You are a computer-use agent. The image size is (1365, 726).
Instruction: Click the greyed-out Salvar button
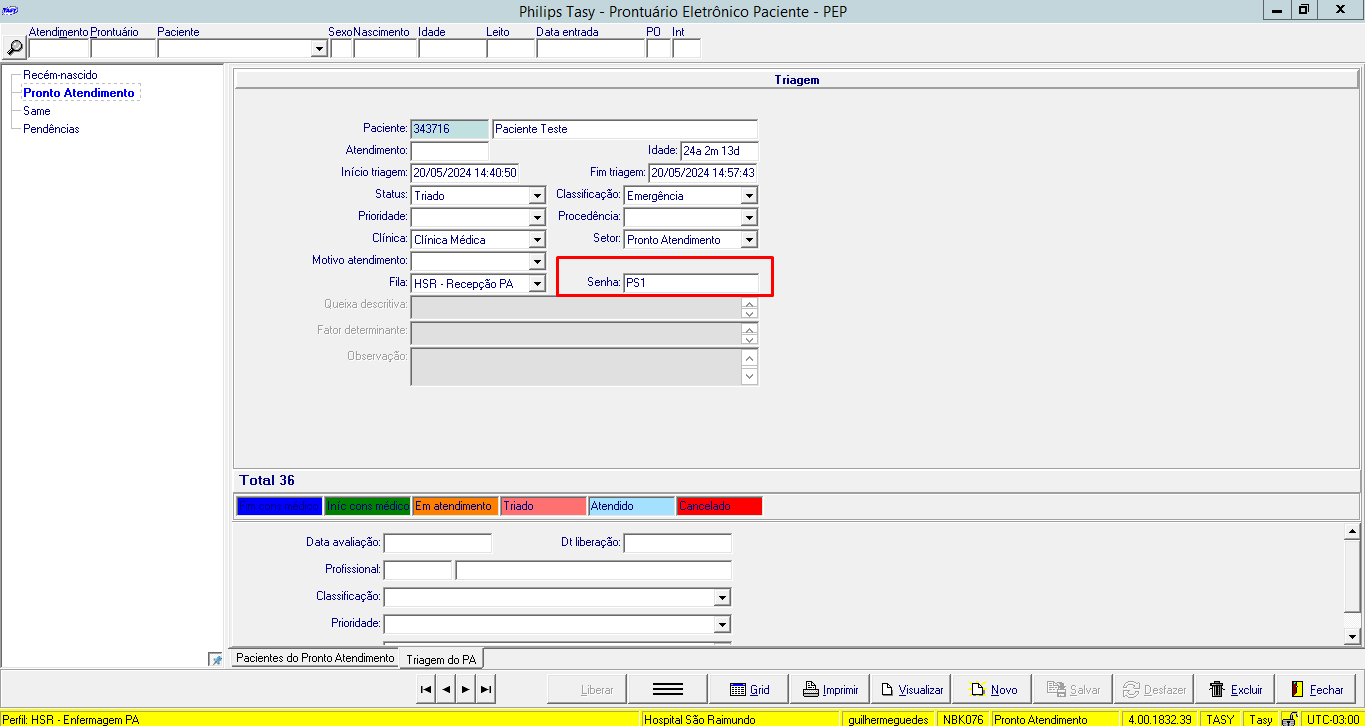(1074, 689)
